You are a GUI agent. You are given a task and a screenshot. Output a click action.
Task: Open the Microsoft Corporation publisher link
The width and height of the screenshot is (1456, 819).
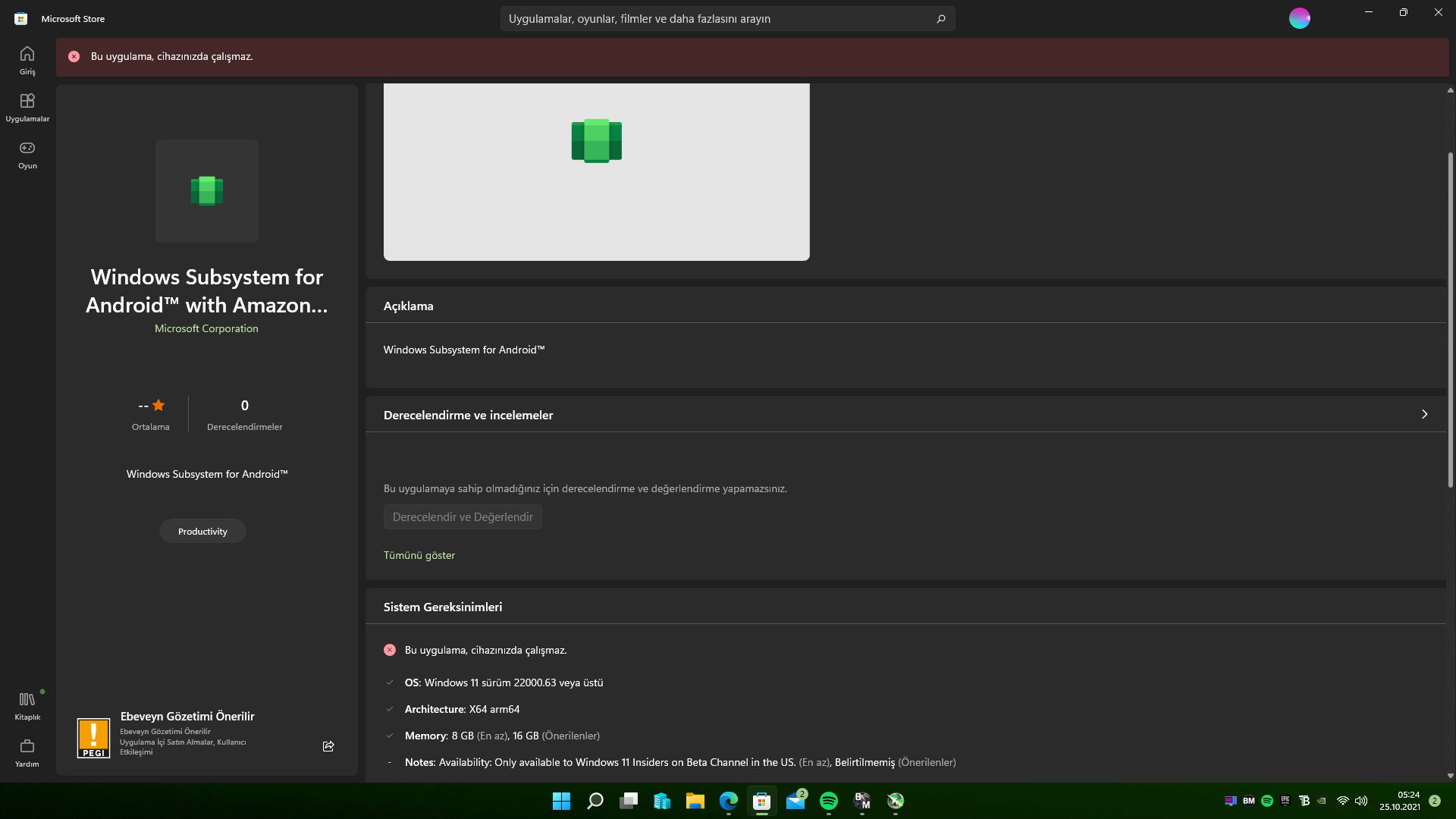(206, 328)
